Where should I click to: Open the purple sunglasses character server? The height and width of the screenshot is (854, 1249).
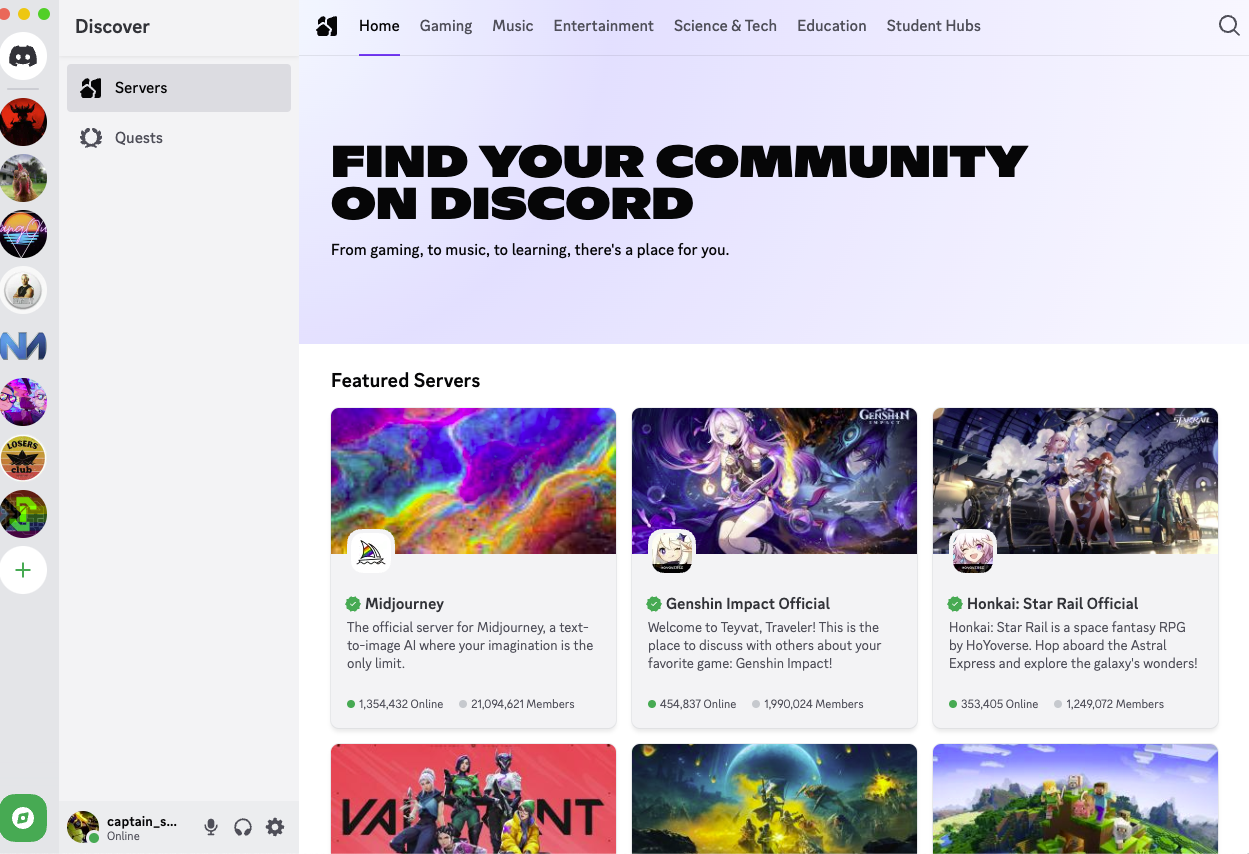coord(23,402)
